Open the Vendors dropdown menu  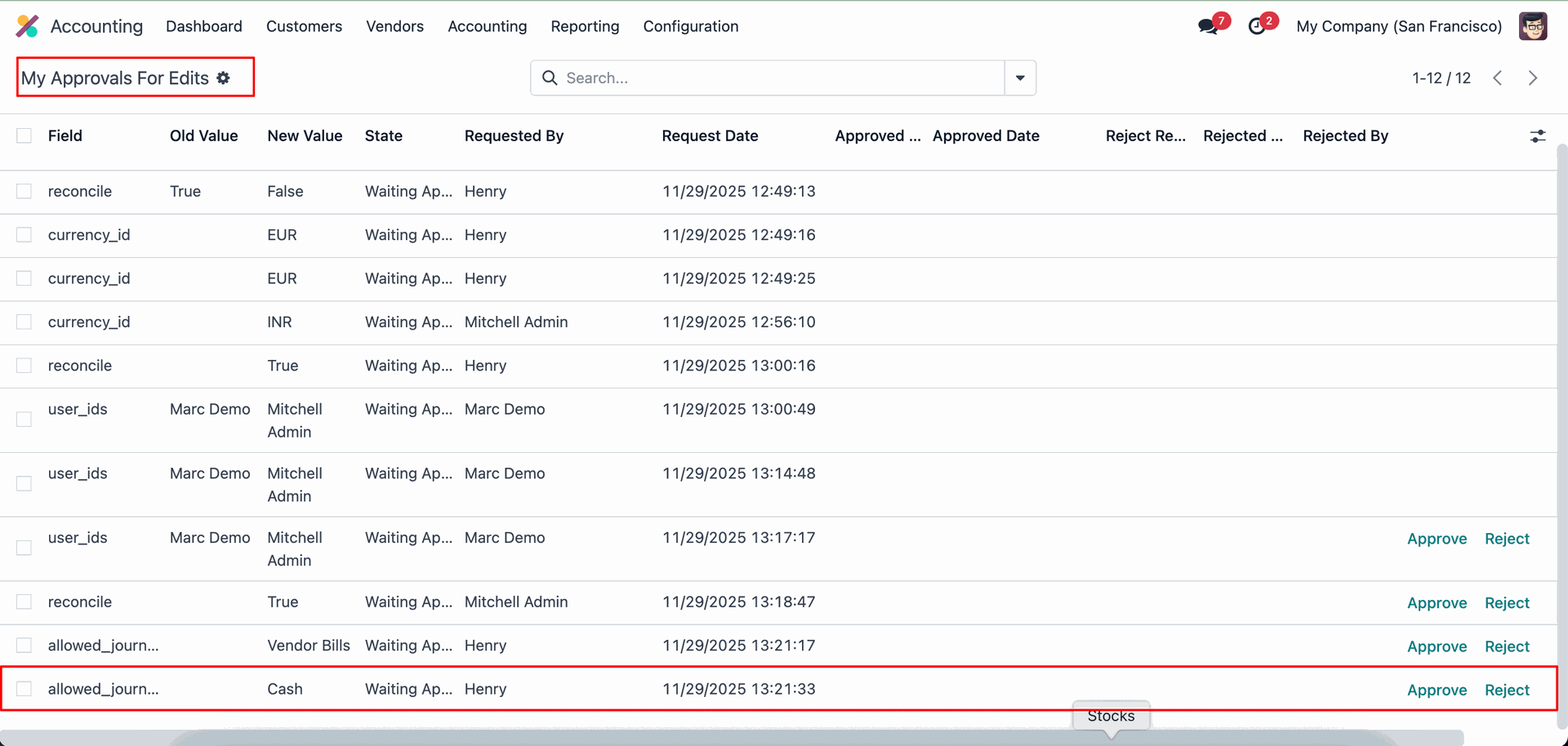pyautogui.click(x=394, y=26)
